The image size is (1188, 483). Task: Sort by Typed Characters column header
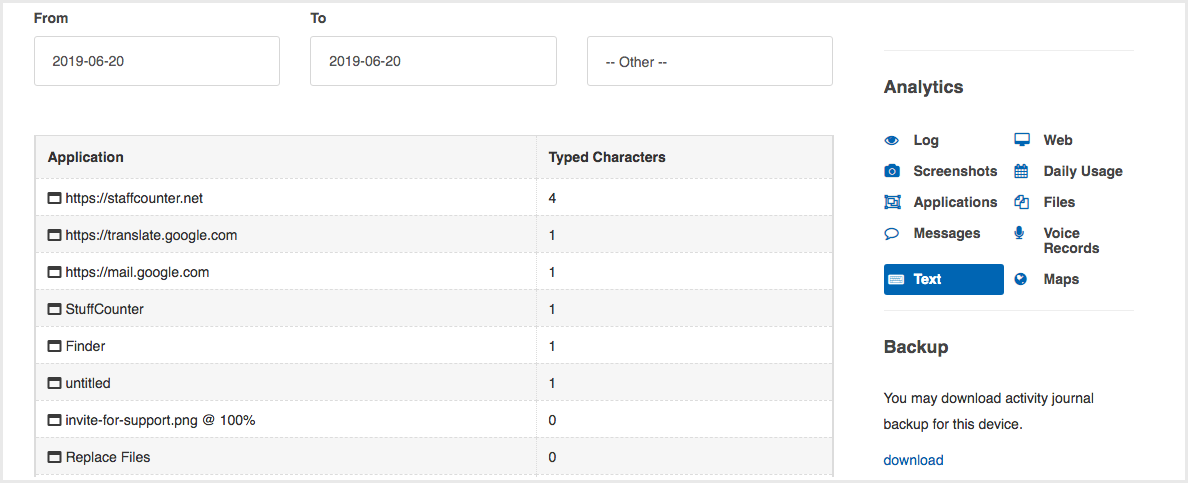(x=607, y=158)
